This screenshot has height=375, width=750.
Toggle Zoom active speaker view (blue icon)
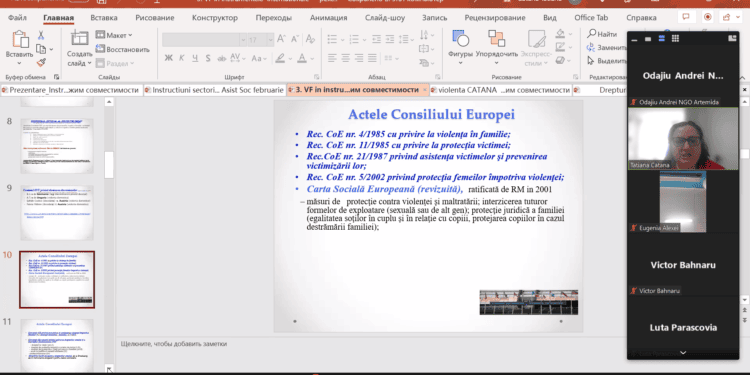click(x=662, y=39)
